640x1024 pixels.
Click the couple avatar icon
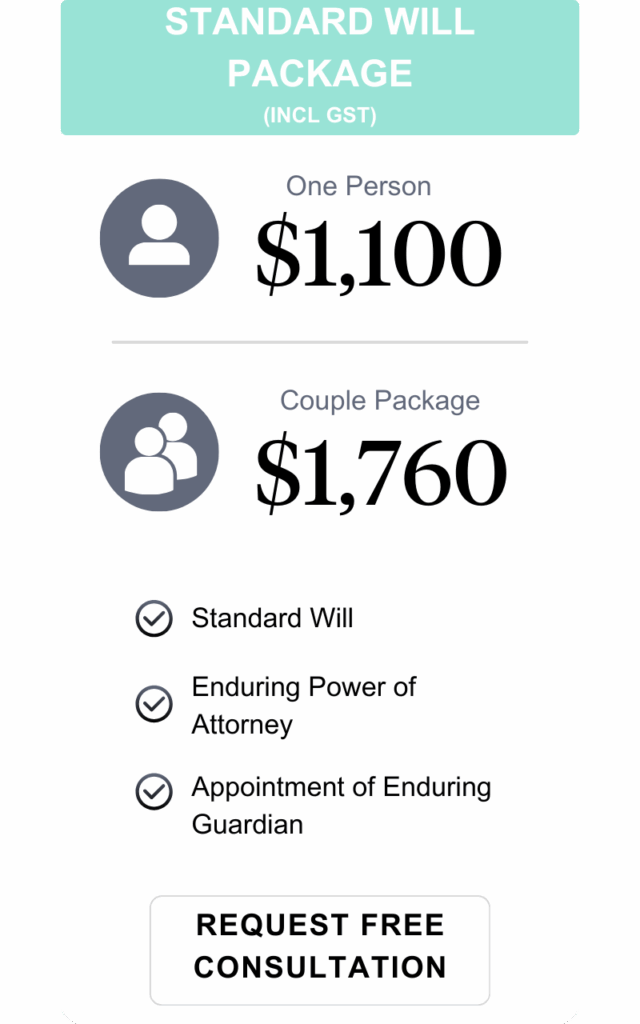click(x=159, y=452)
